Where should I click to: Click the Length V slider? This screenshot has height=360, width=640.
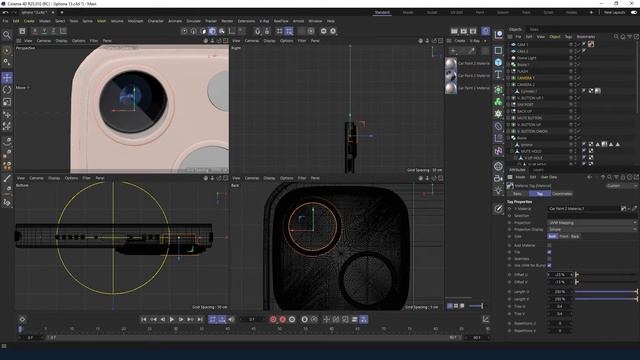coord(606,299)
